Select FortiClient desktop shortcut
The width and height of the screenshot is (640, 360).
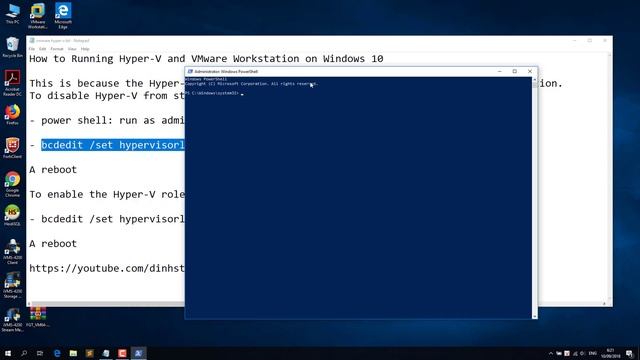[x=12, y=148]
